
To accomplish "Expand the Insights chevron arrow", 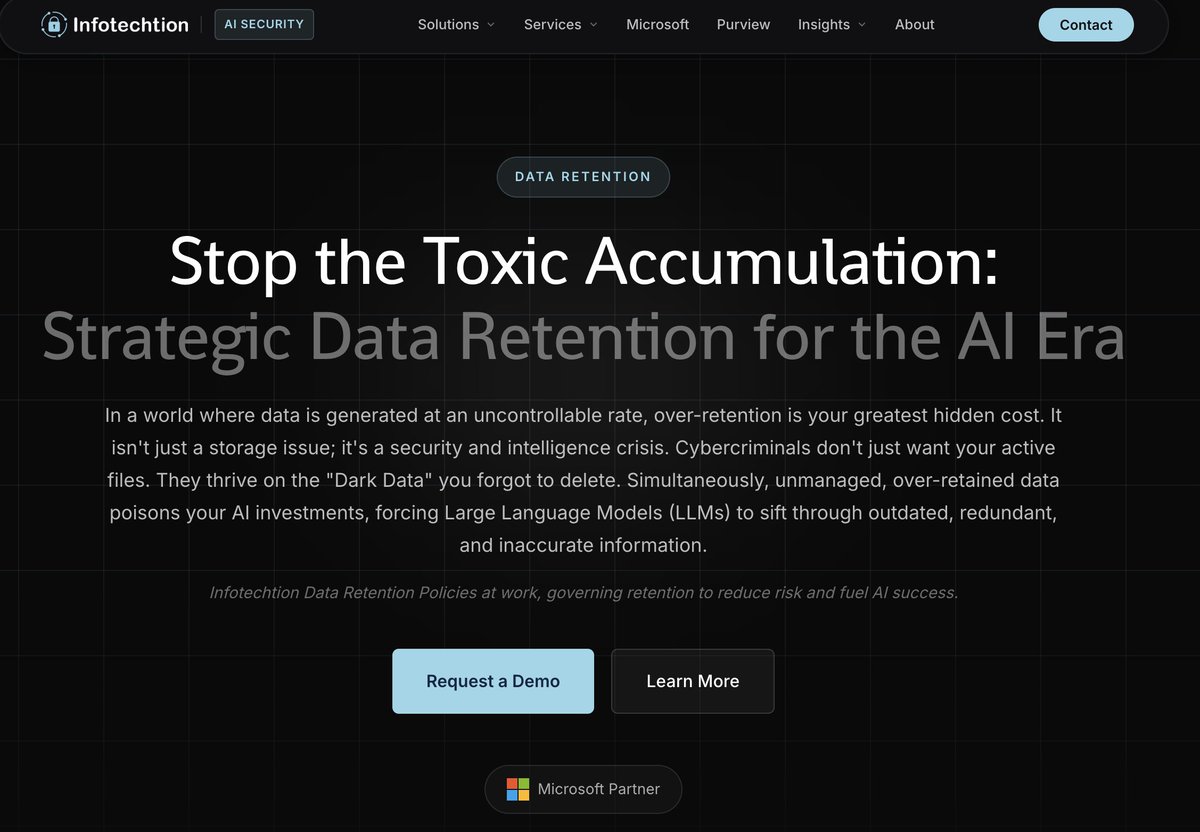I will coord(862,25).
